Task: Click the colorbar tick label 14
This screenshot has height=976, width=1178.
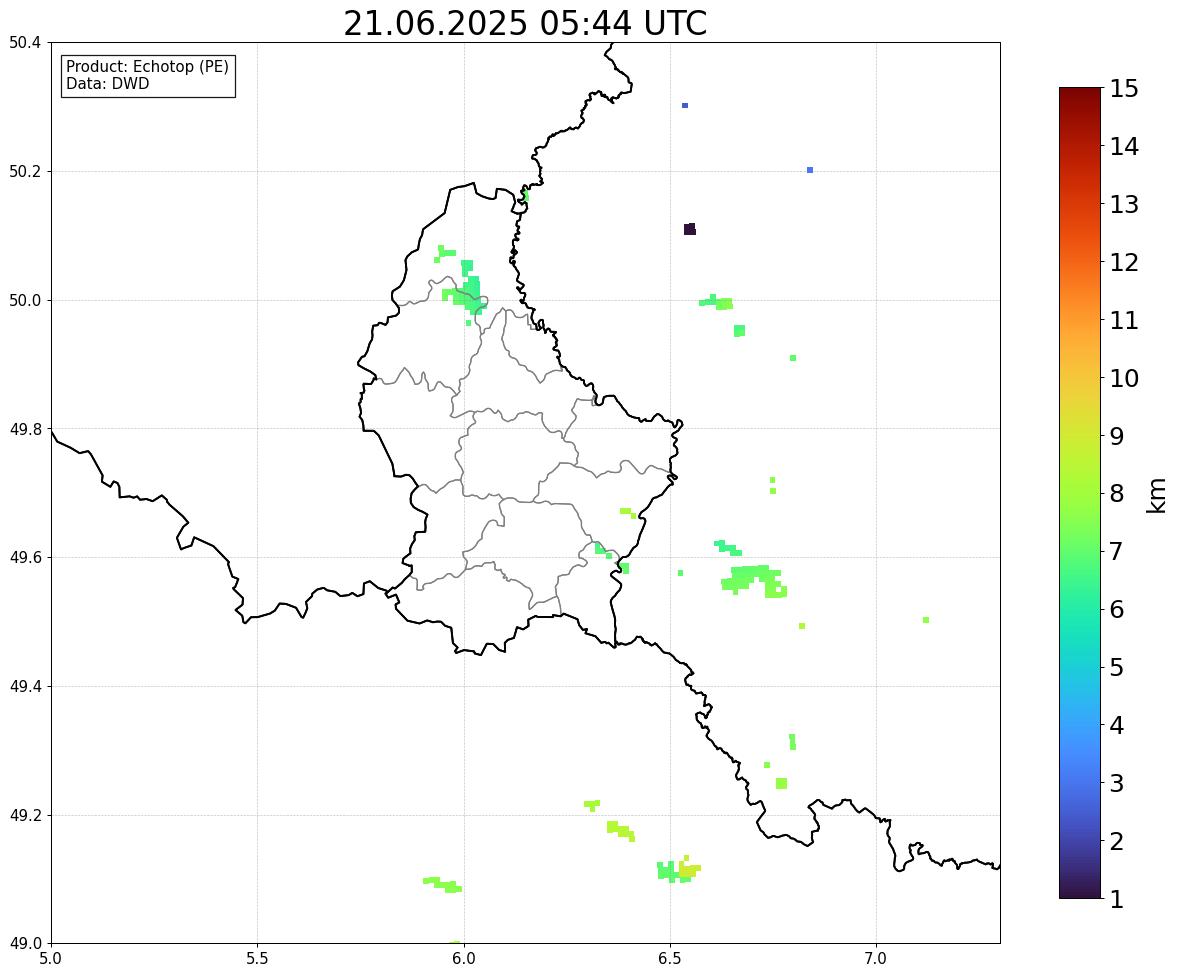Action: point(1124,147)
